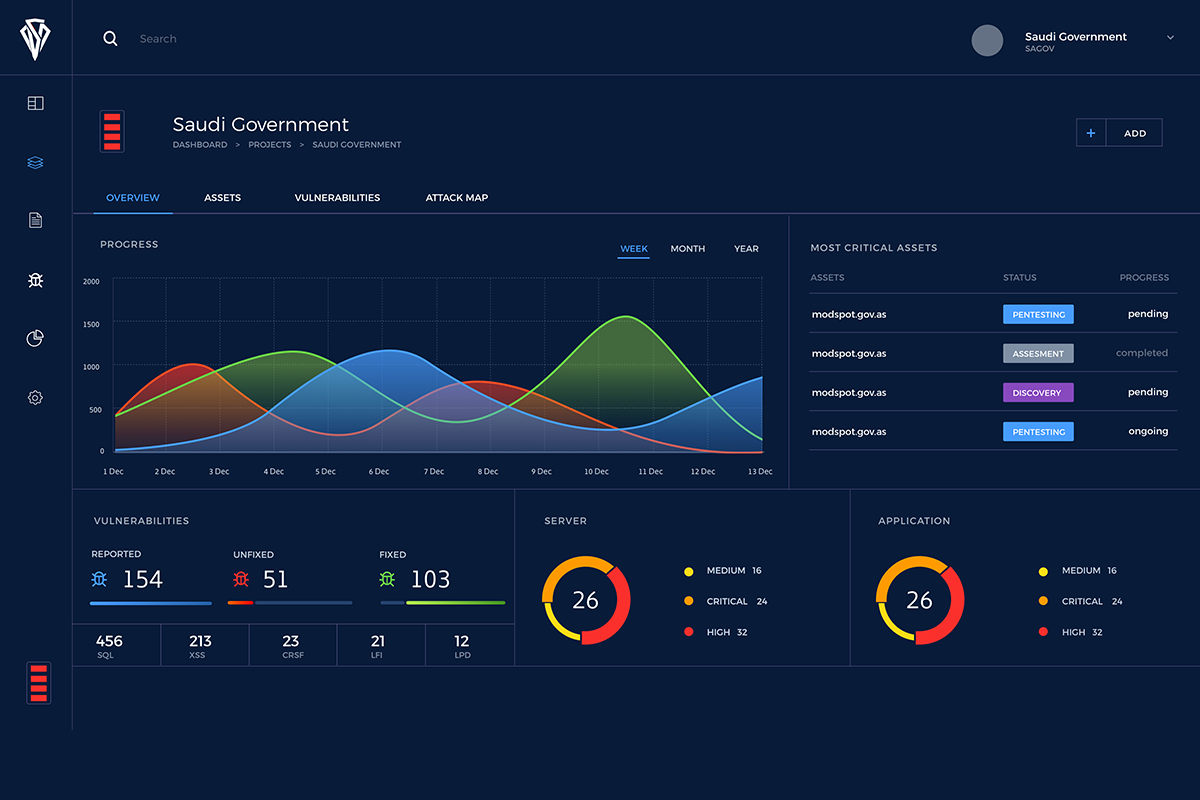This screenshot has width=1200, height=800.
Task: Select the stacked layers projects icon
Action: tap(36, 162)
